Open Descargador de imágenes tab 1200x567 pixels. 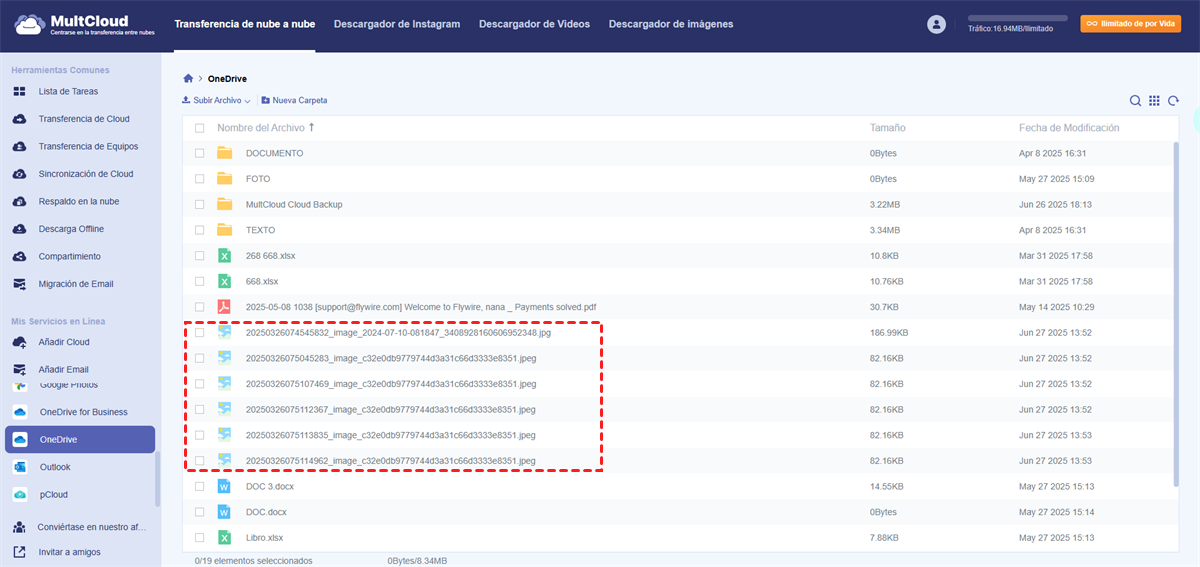point(671,24)
